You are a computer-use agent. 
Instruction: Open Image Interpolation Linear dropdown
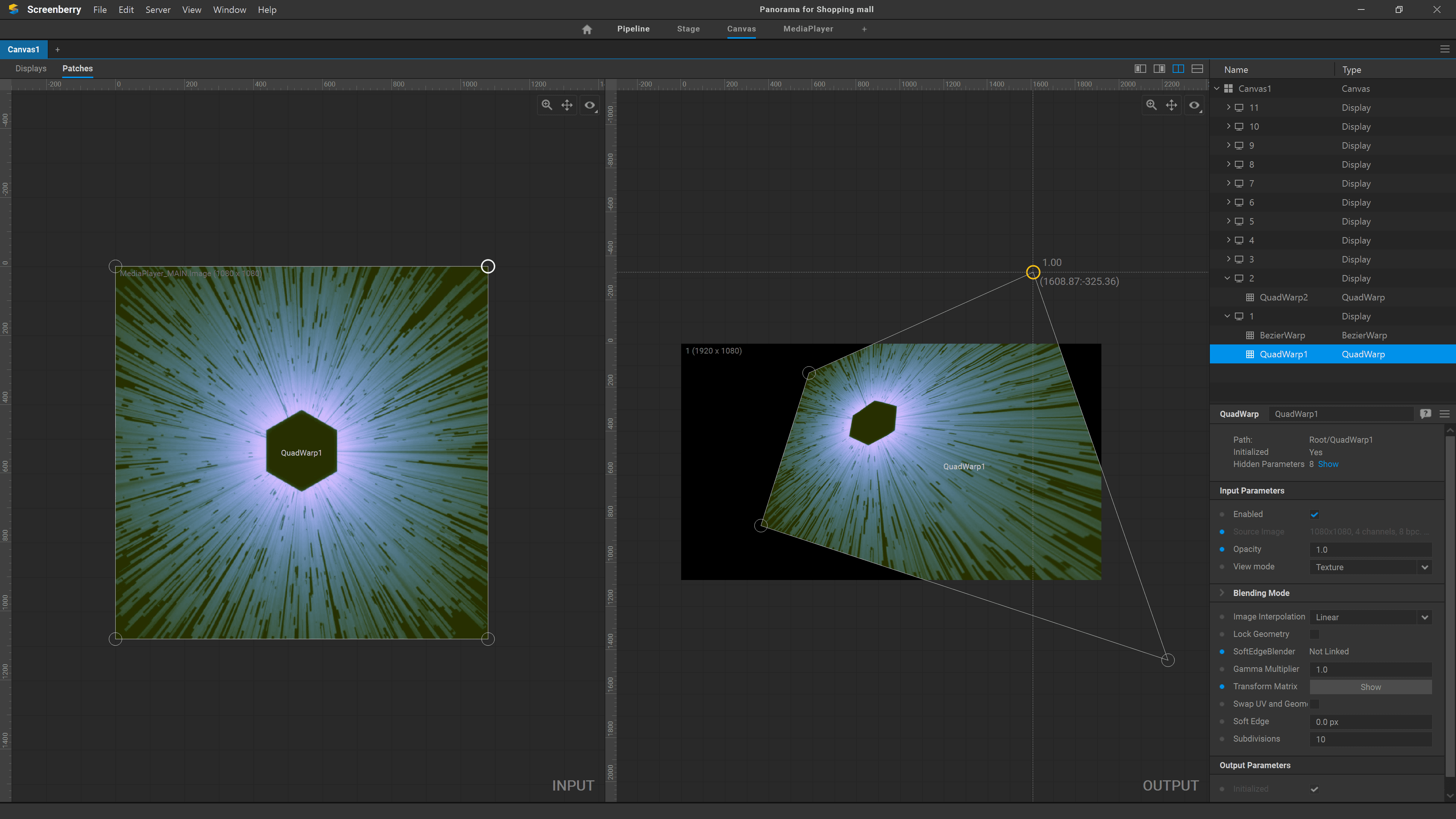pos(1370,617)
